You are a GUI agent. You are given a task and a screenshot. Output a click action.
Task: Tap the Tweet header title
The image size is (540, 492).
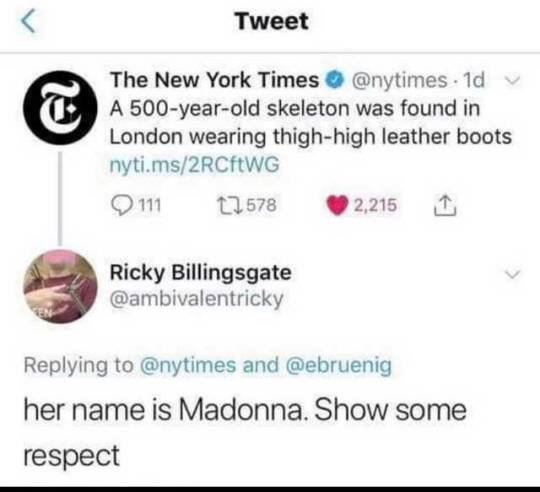click(x=272, y=21)
